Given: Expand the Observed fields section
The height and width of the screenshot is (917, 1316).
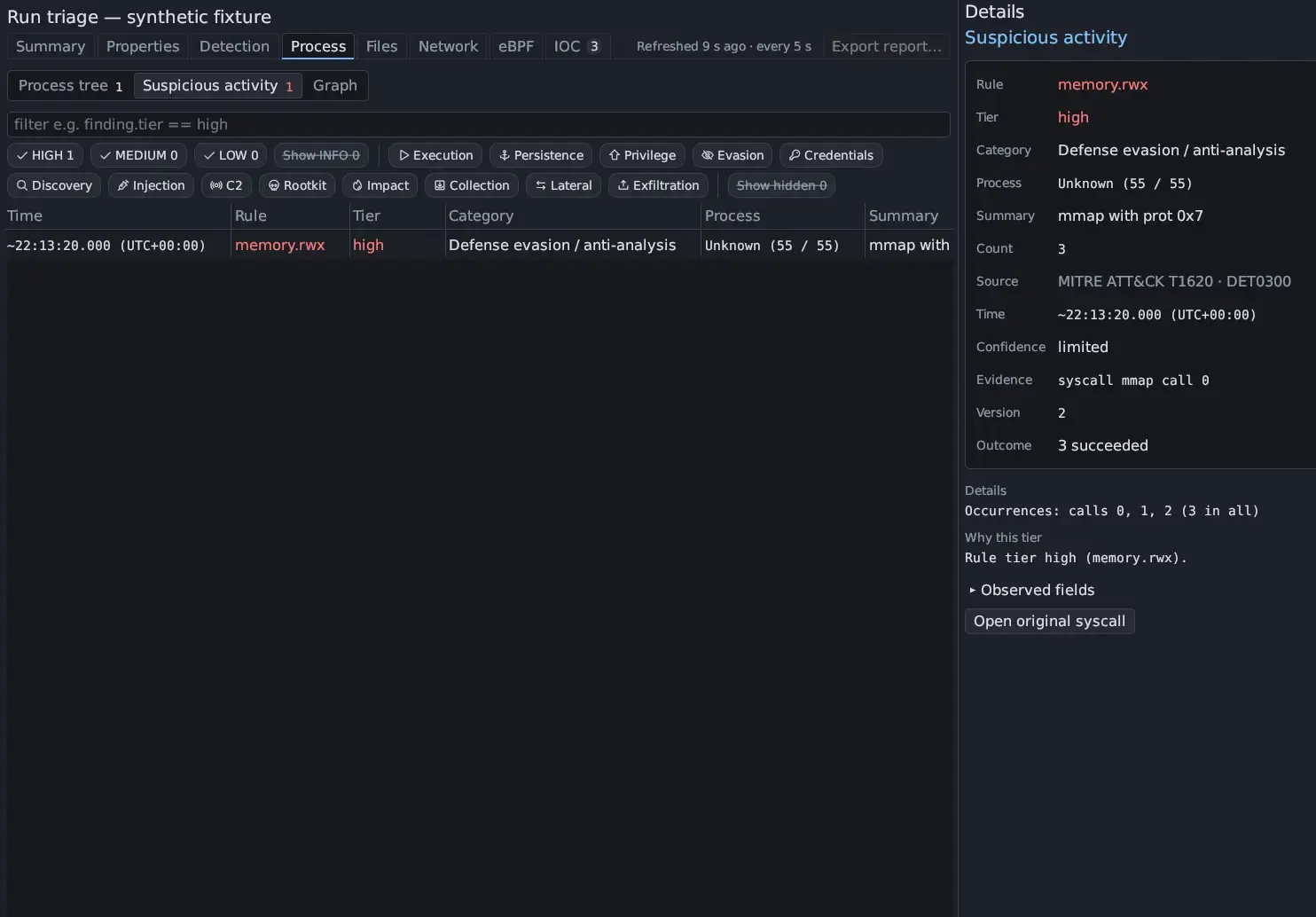Looking at the screenshot, I should [1032, 590].
